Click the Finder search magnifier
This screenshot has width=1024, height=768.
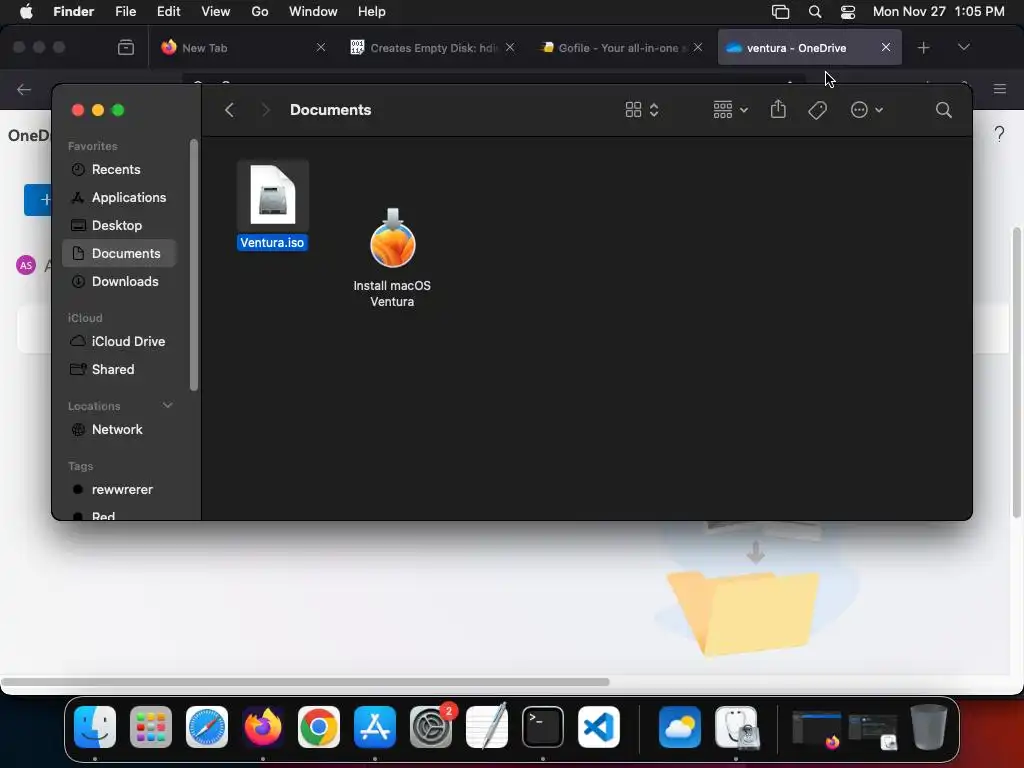943,110
